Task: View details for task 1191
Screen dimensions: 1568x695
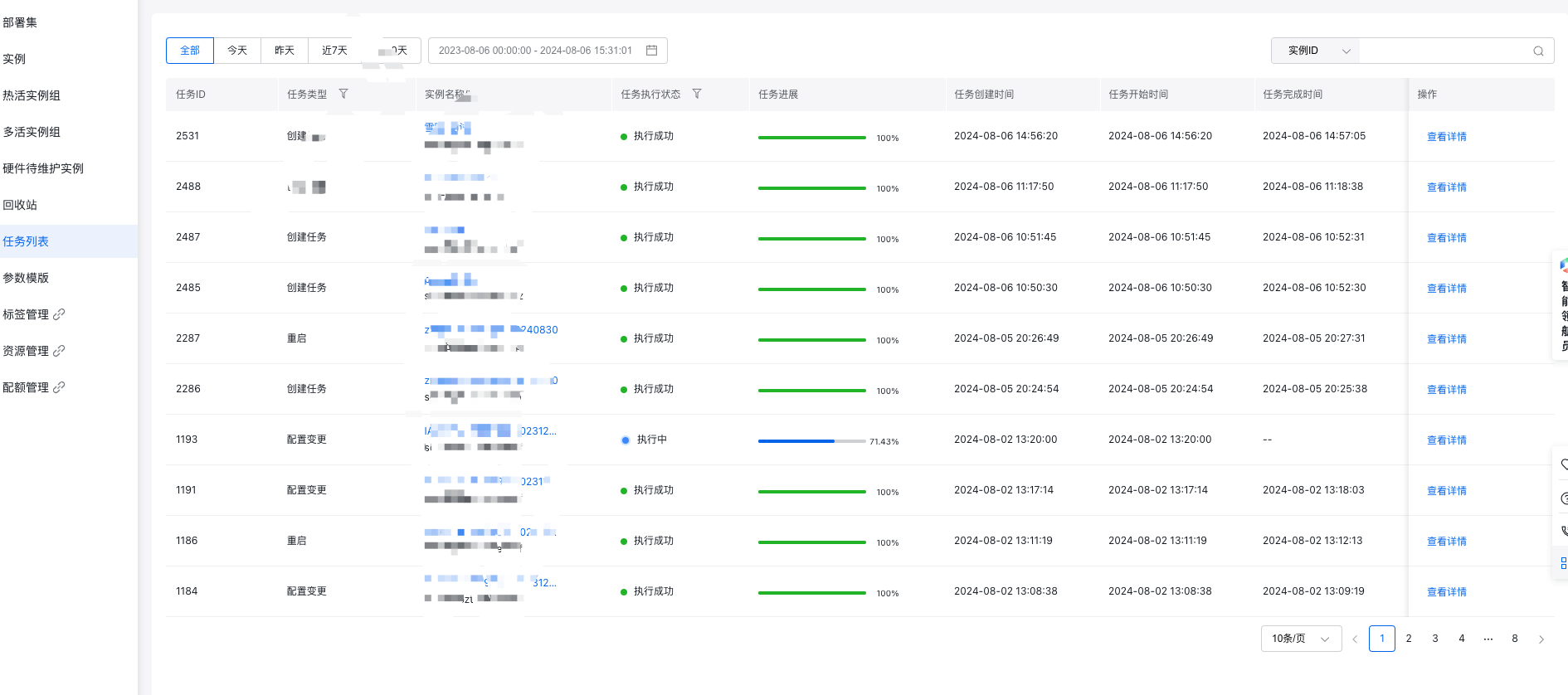Action: click(1446, 491)
